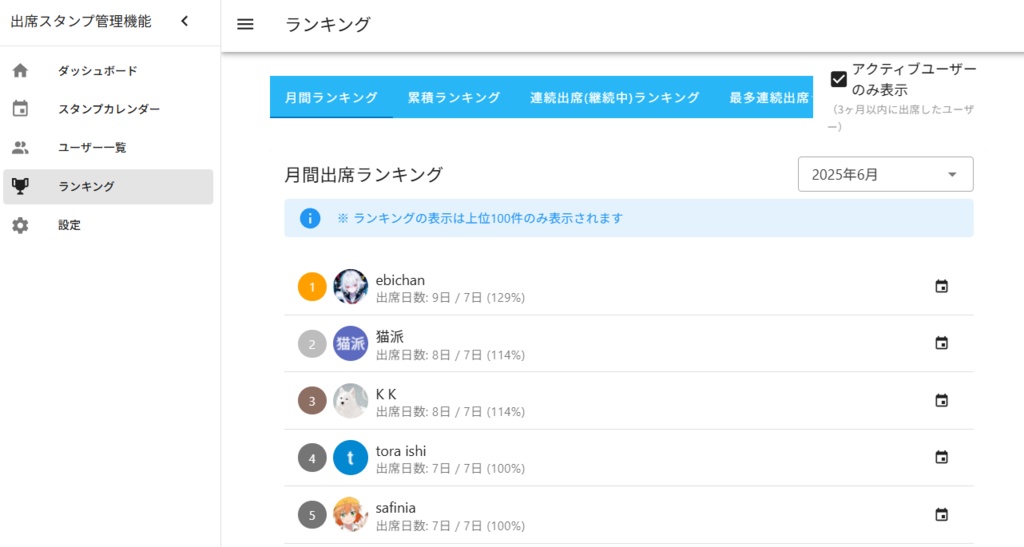Click the ebichan user name
The height and width of the screenshot is (547, 1024).
pyautogui.click(x=401, y=280)
